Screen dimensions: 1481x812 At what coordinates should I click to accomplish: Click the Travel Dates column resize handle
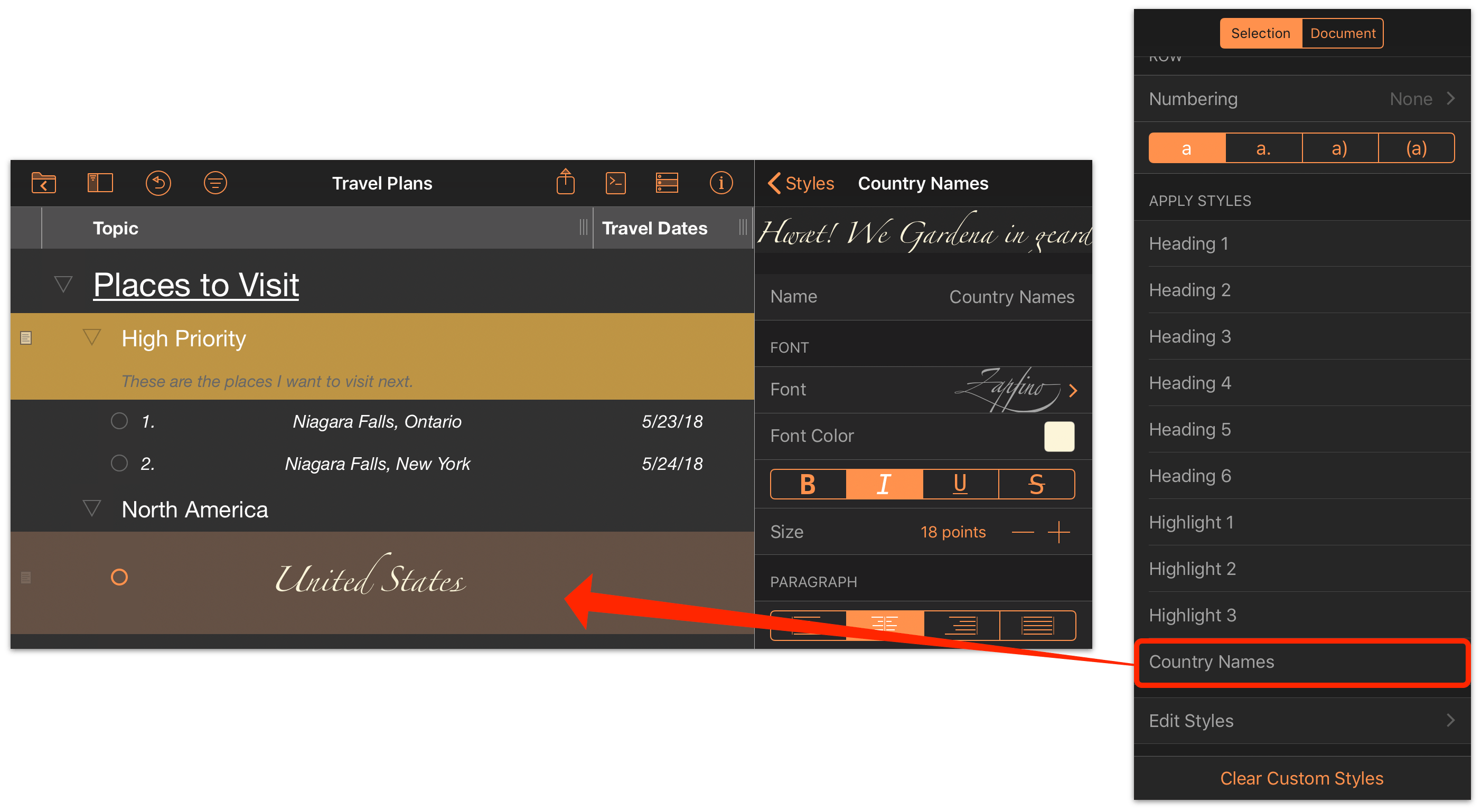point(743,228)
